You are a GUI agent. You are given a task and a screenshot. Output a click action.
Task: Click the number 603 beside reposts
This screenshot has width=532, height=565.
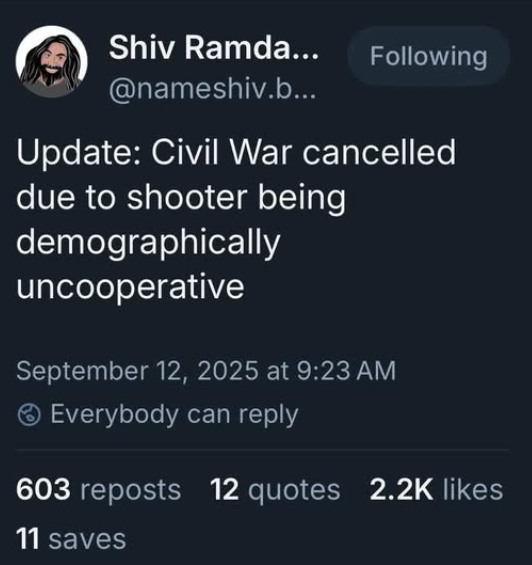(43, 490)
